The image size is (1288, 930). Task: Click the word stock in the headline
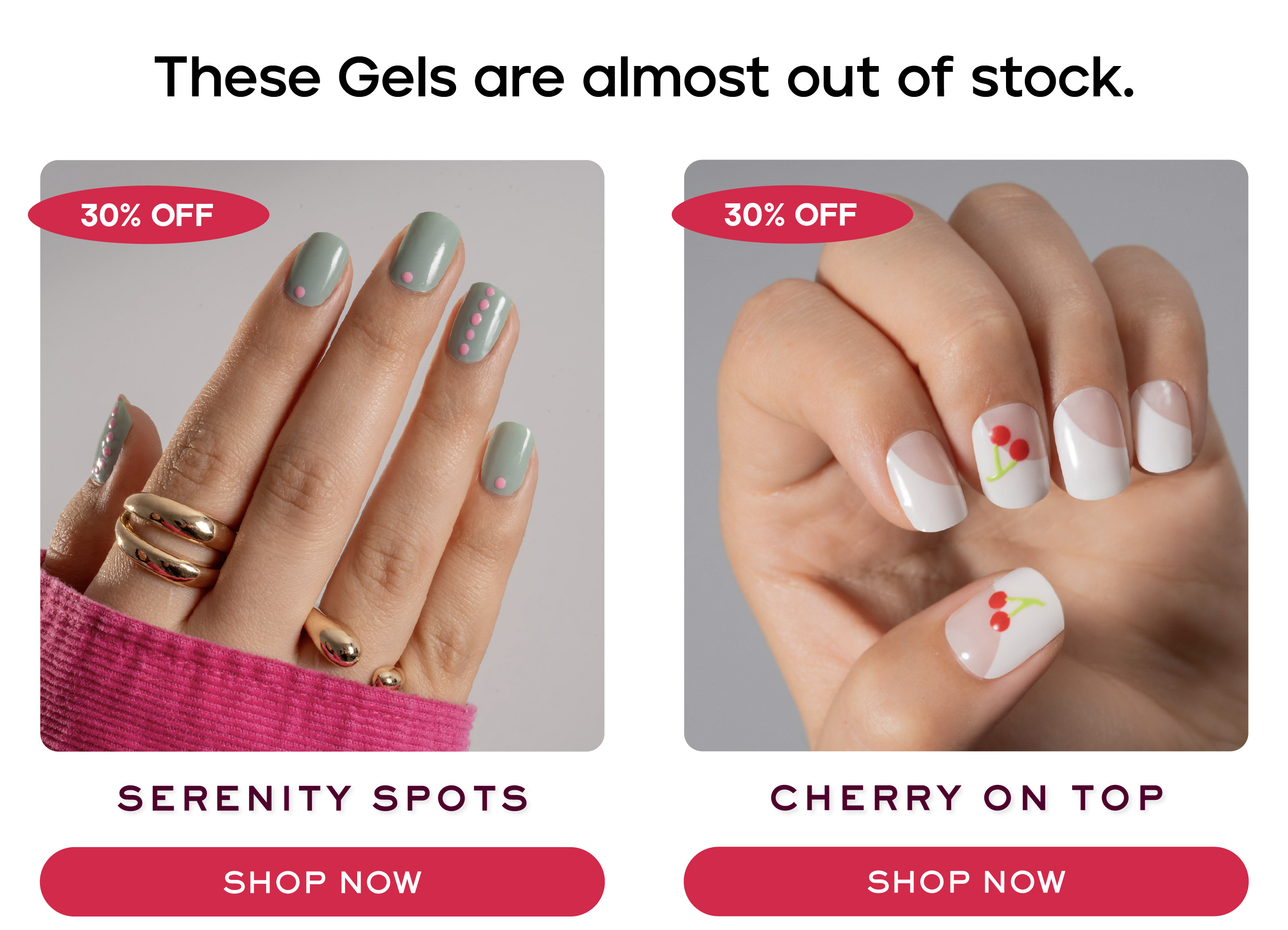1052,77
